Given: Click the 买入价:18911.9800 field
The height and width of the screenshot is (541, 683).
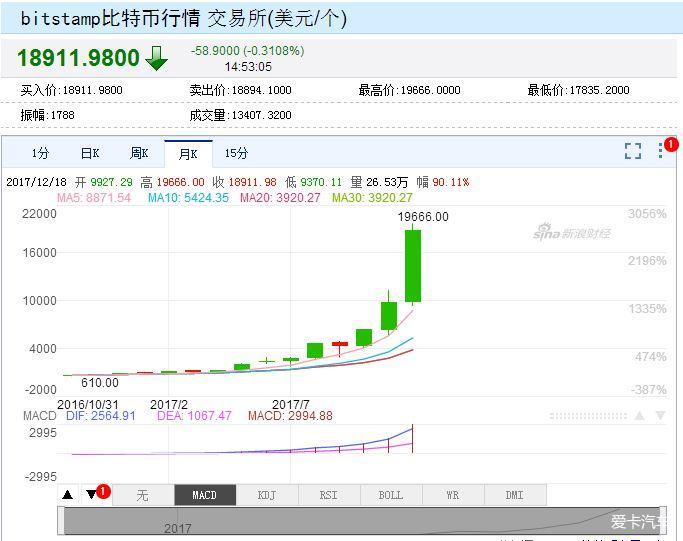Looking at the screenshot, I should tap(71, 90).
